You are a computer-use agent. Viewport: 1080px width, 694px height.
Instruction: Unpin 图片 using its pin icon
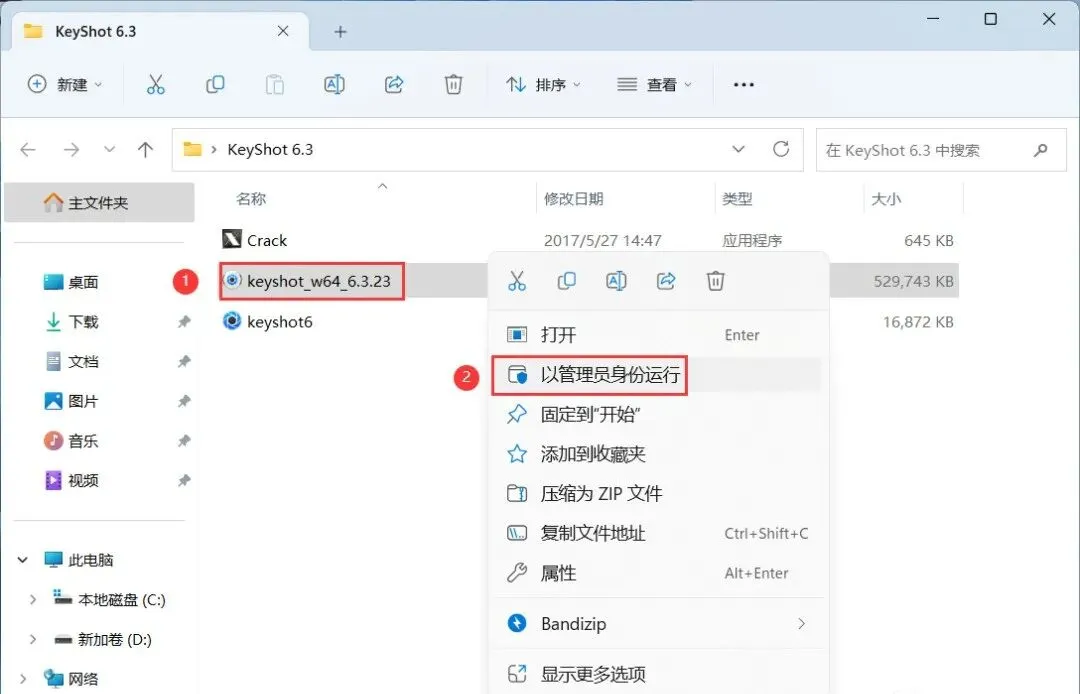click(183, 401)
